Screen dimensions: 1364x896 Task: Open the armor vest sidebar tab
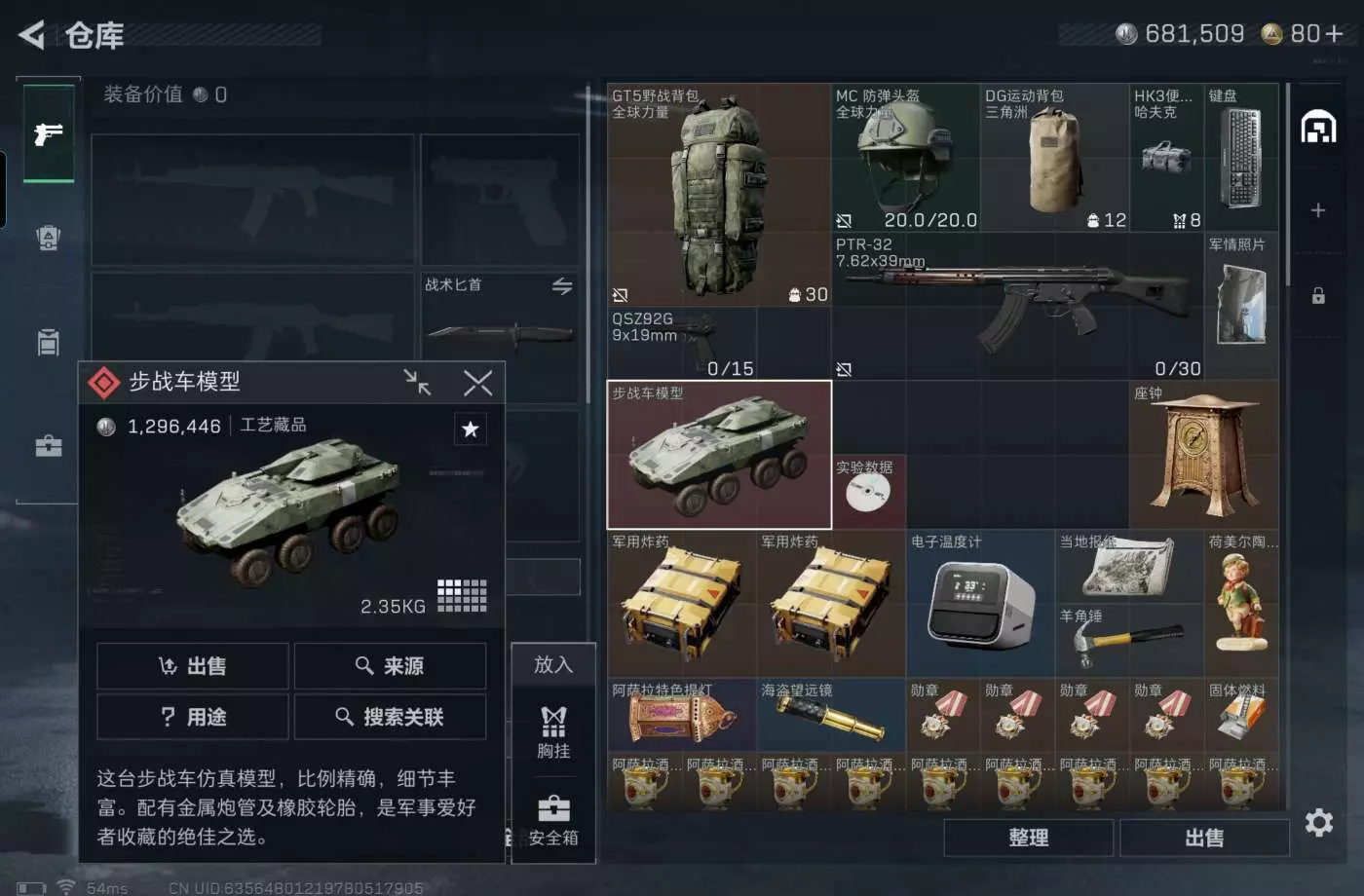click(48, 237)
